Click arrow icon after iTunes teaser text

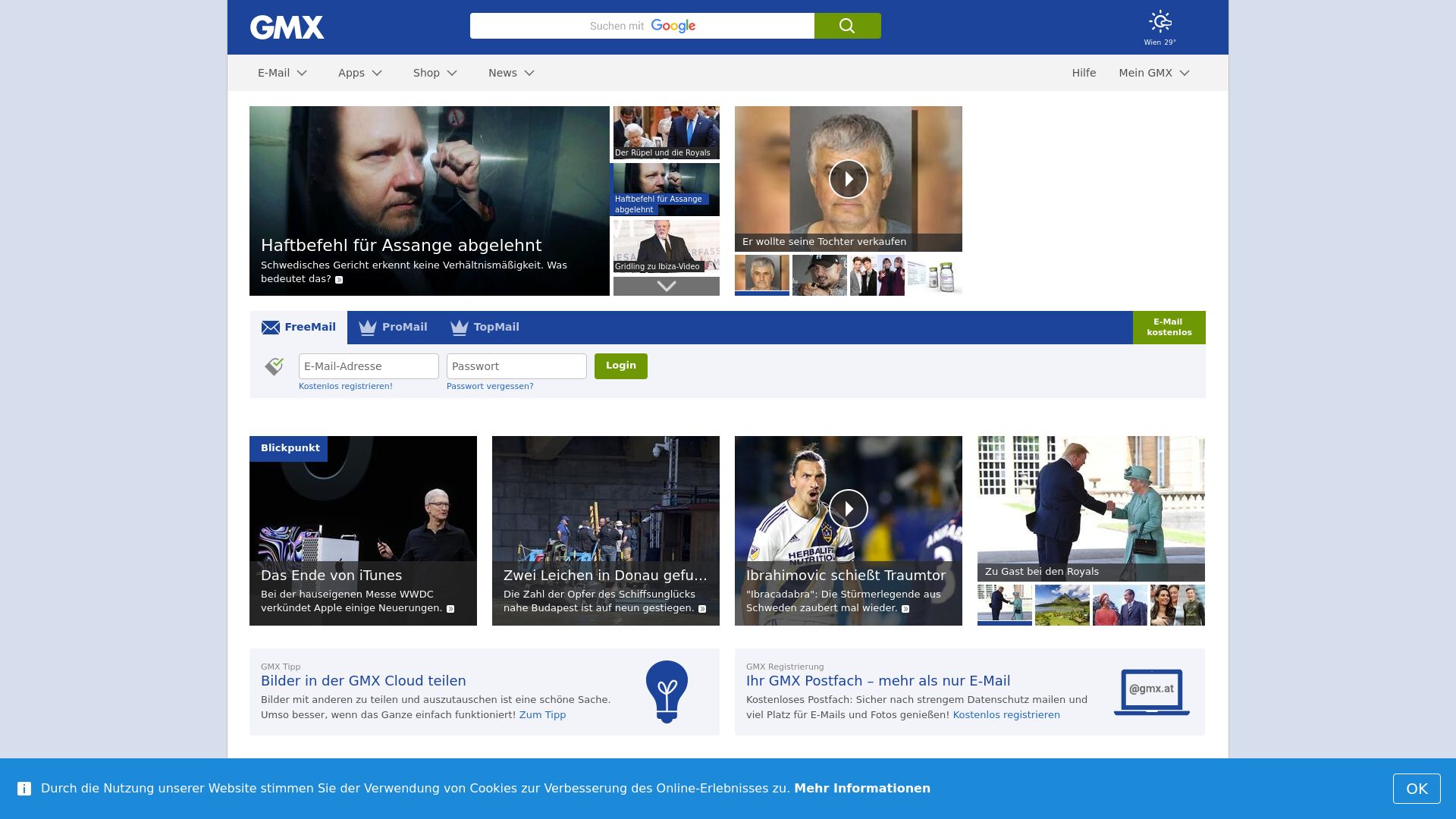[450, 609]
